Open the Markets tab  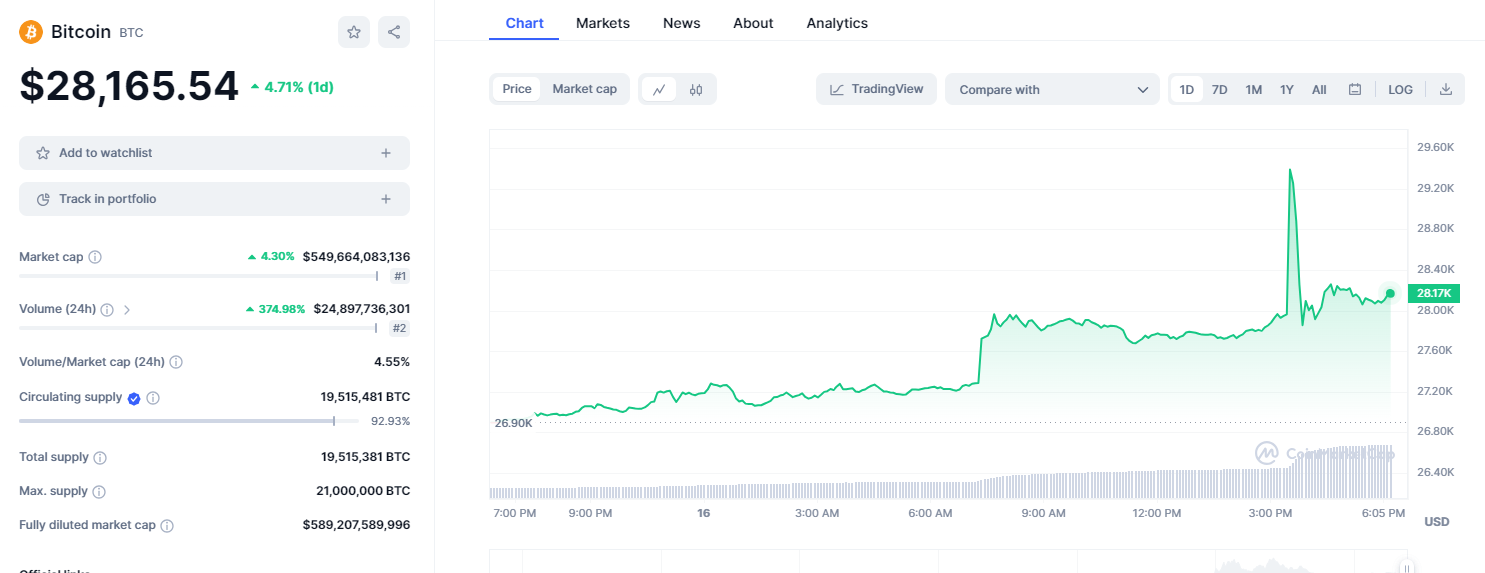603,23
